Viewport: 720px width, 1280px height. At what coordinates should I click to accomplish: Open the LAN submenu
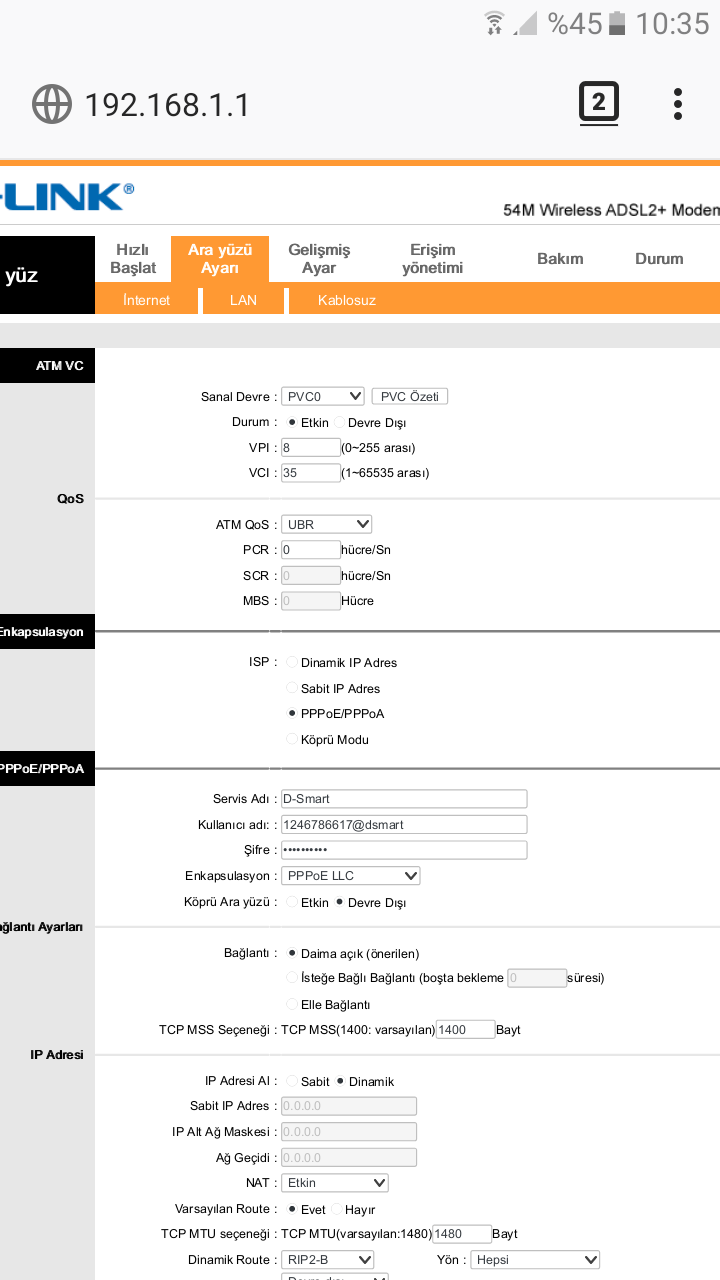click(243, 300)
